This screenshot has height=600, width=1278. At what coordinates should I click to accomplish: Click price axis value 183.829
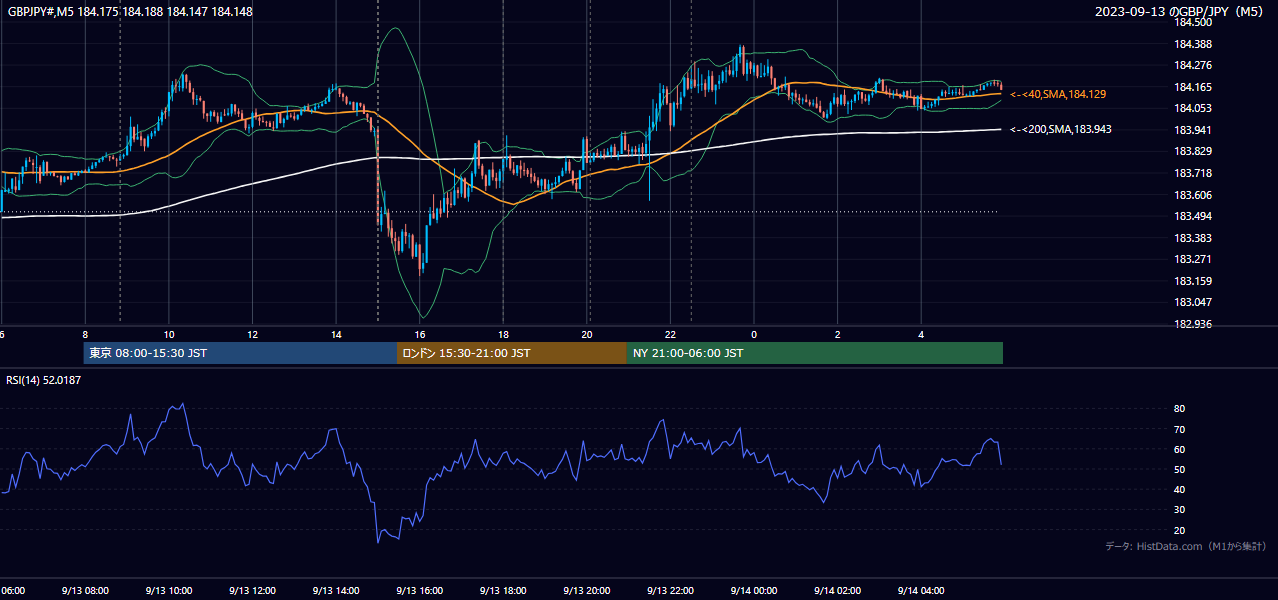click(x=1193, y=152)
